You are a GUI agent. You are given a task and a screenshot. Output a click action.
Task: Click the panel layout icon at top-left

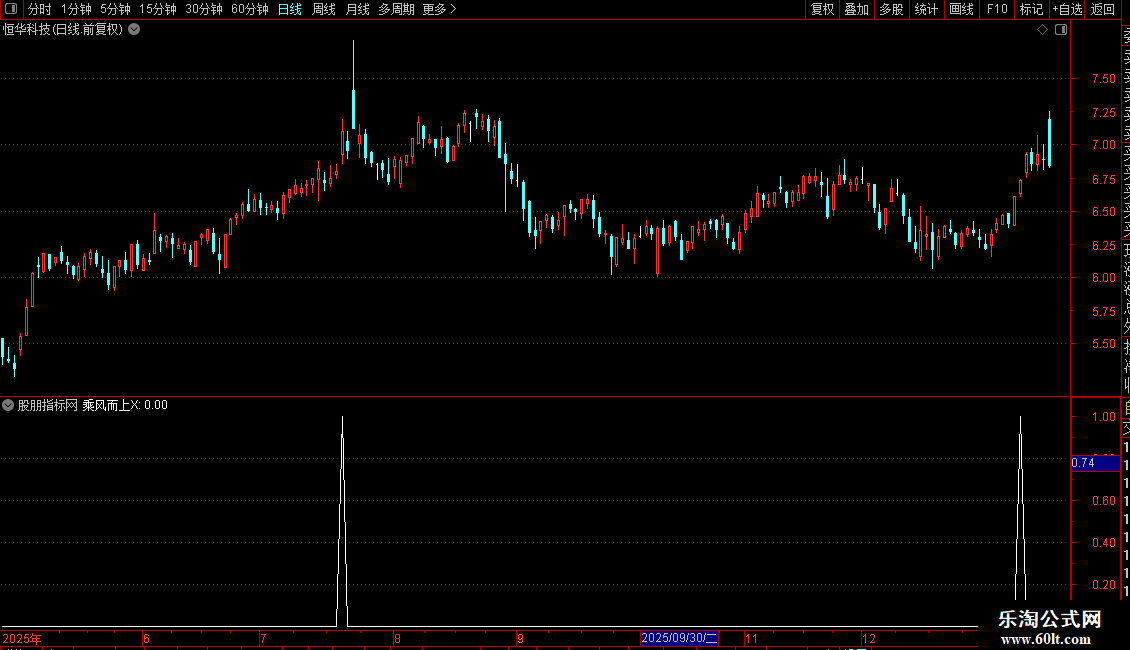click(x=11, y=9)
